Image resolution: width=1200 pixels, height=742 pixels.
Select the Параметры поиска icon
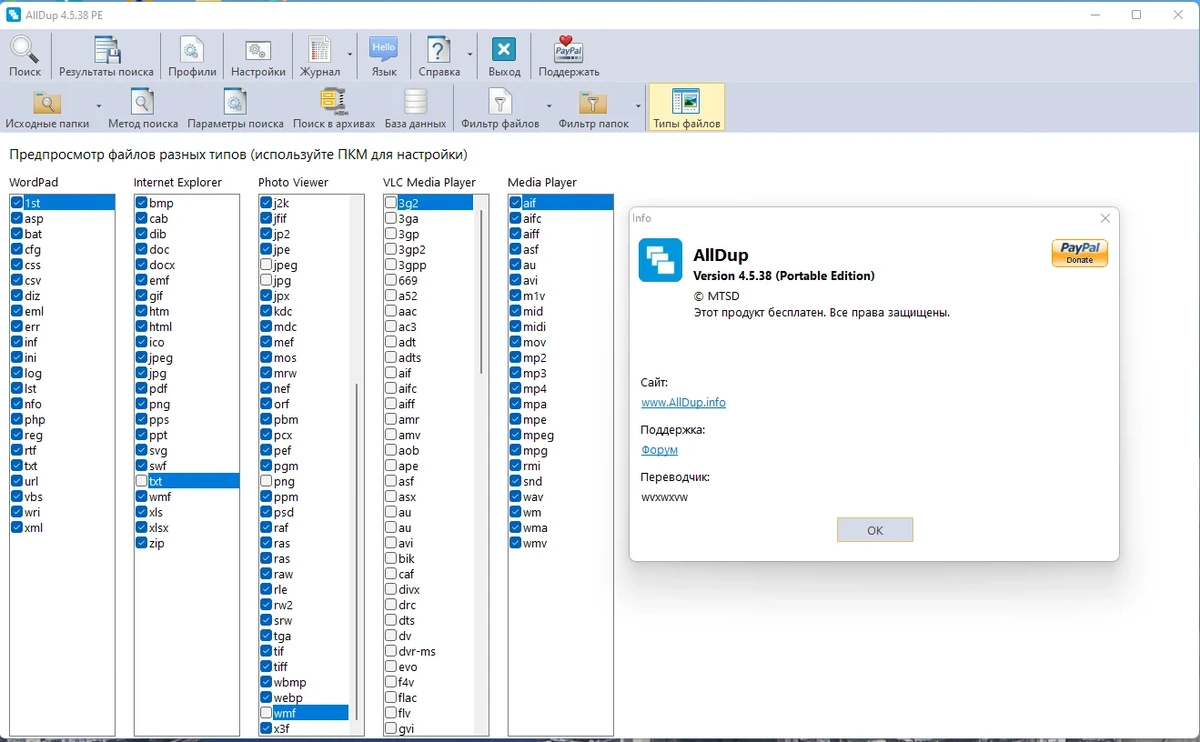(x=235, y=108)
